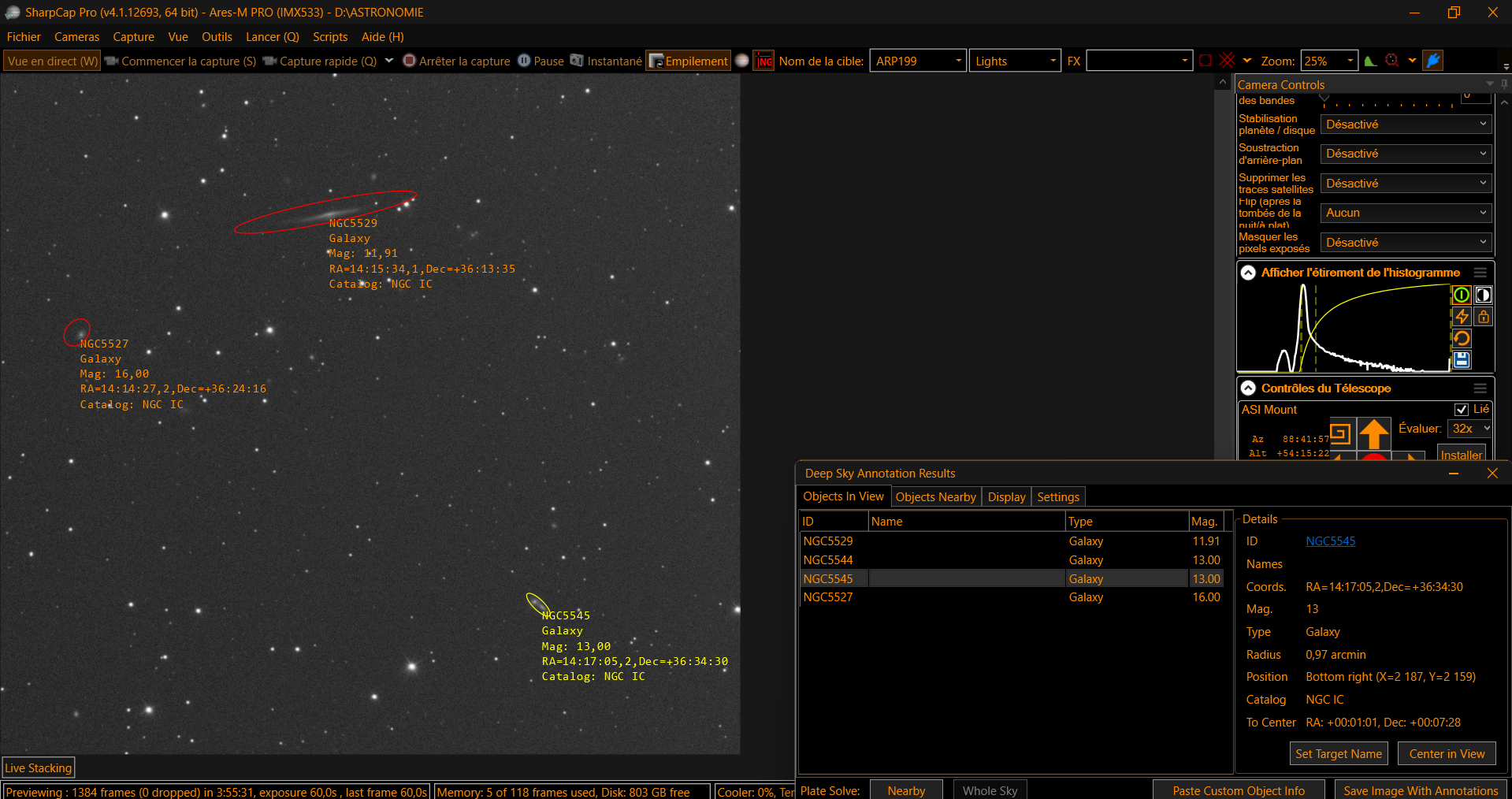Click the red square selection area icon
The height and width of the screenshot is (799, 1512).
[x=1206, y=61]
